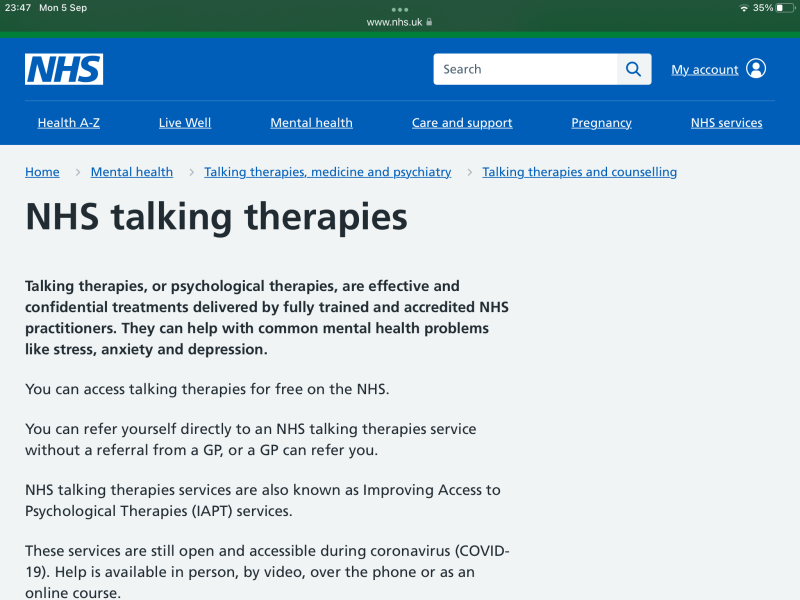Click the paragraph about free access on the NHS
Viewport: 800px width, 600px height.
[x=207, y=389]
